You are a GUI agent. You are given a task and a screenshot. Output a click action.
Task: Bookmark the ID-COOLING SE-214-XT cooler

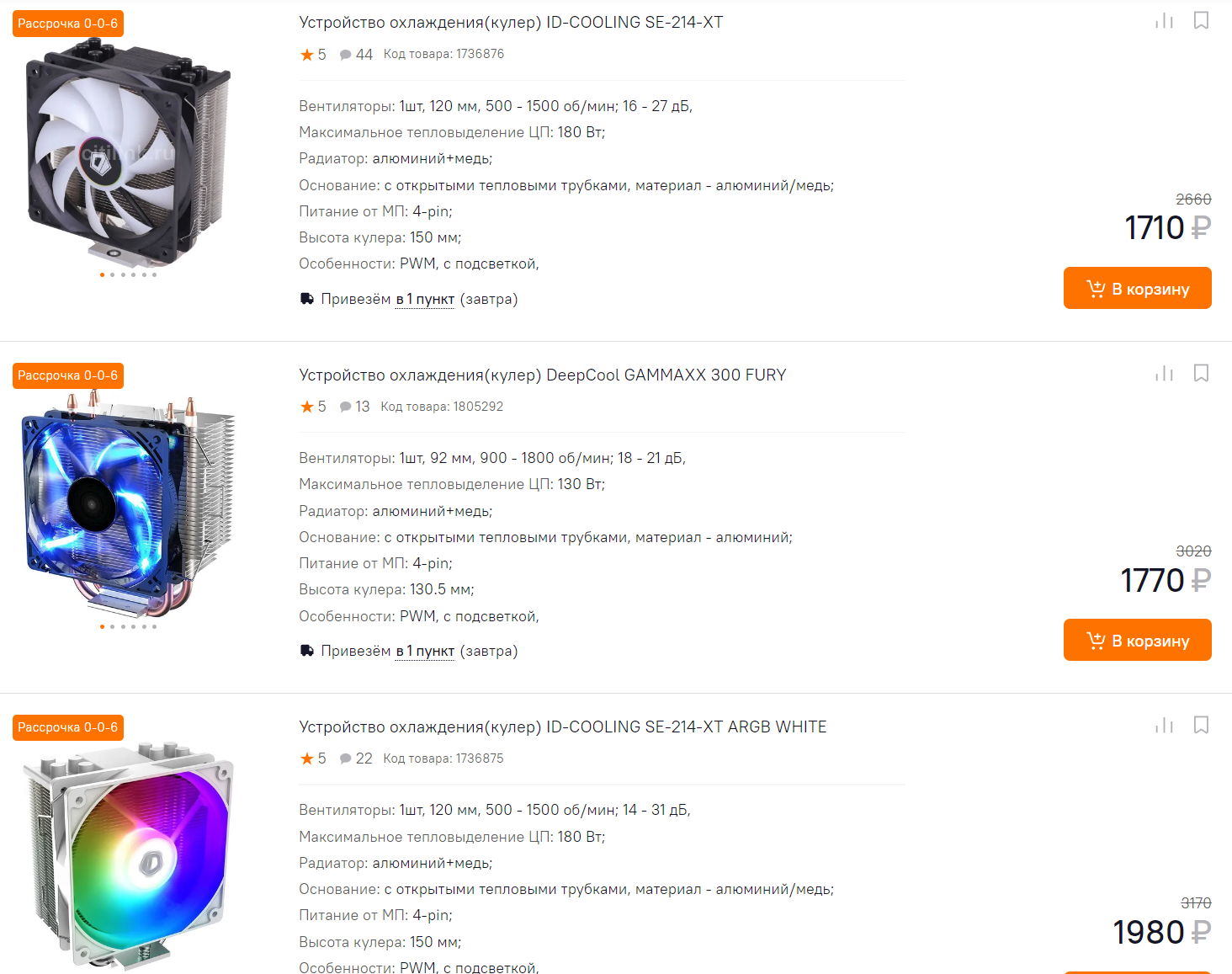coord(1202,20)
